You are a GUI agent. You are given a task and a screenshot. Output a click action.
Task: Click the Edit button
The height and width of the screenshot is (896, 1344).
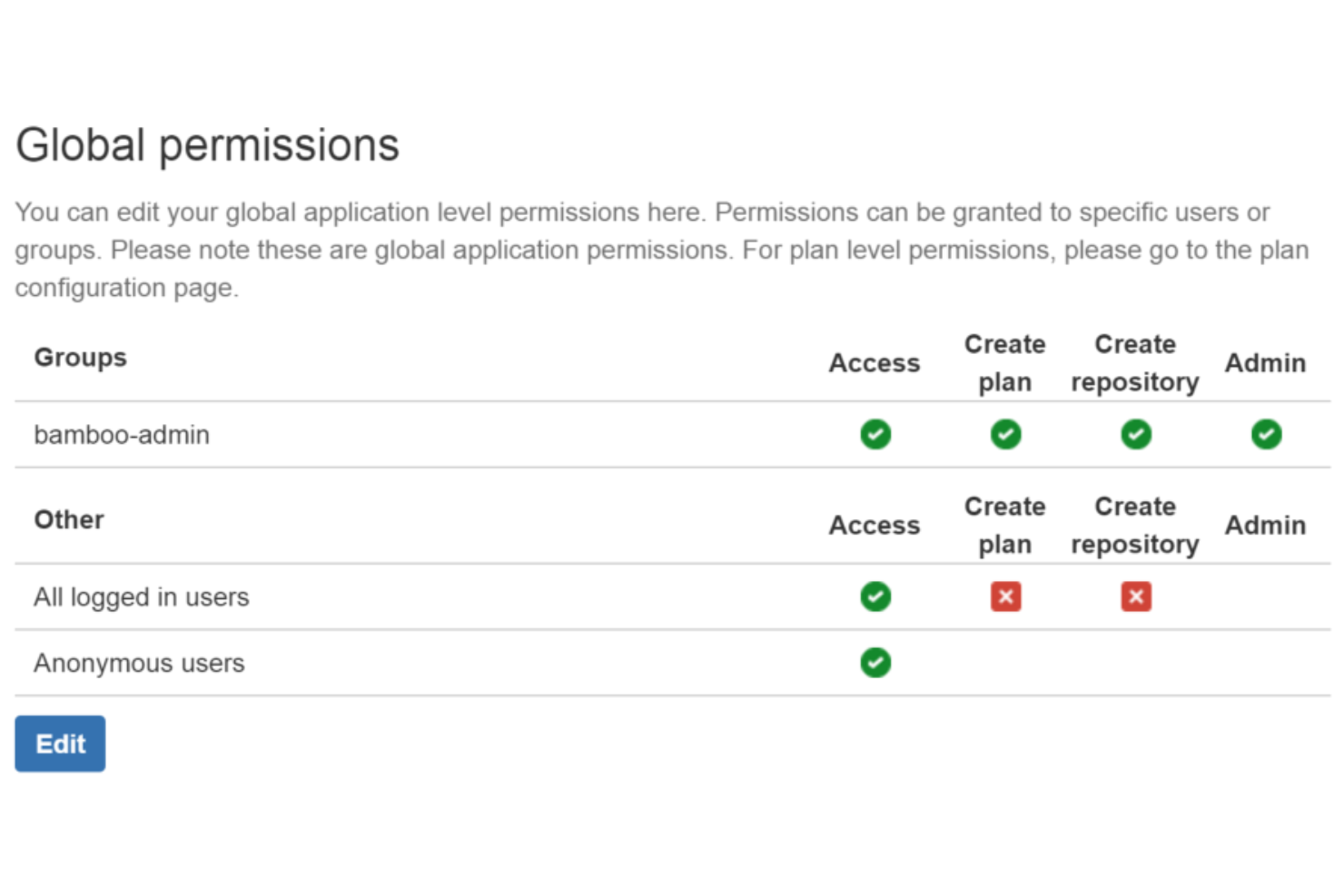(x=59, y=743)
